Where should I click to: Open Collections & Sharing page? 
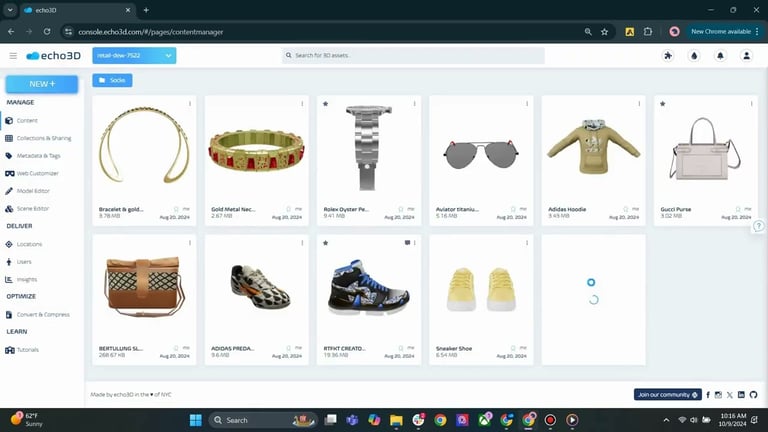38,138
